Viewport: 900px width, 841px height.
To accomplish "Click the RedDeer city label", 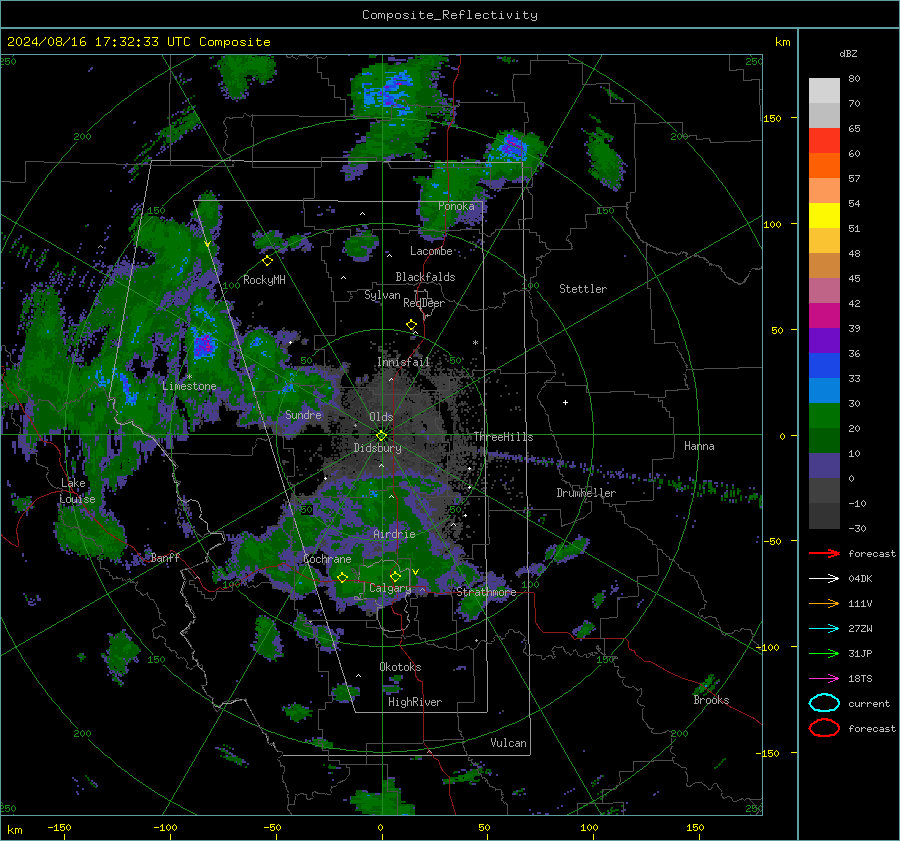I will point(424,303).
